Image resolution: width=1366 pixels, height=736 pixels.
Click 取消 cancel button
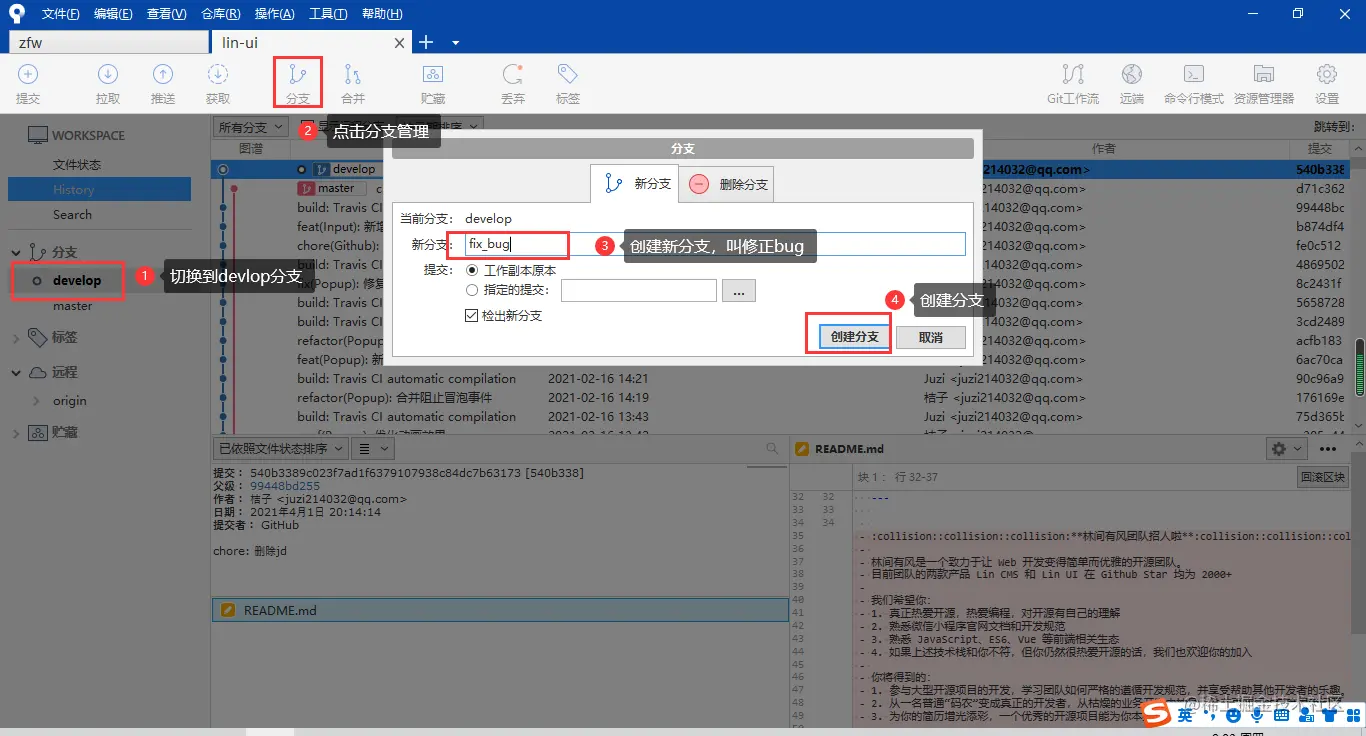(931, 337)
